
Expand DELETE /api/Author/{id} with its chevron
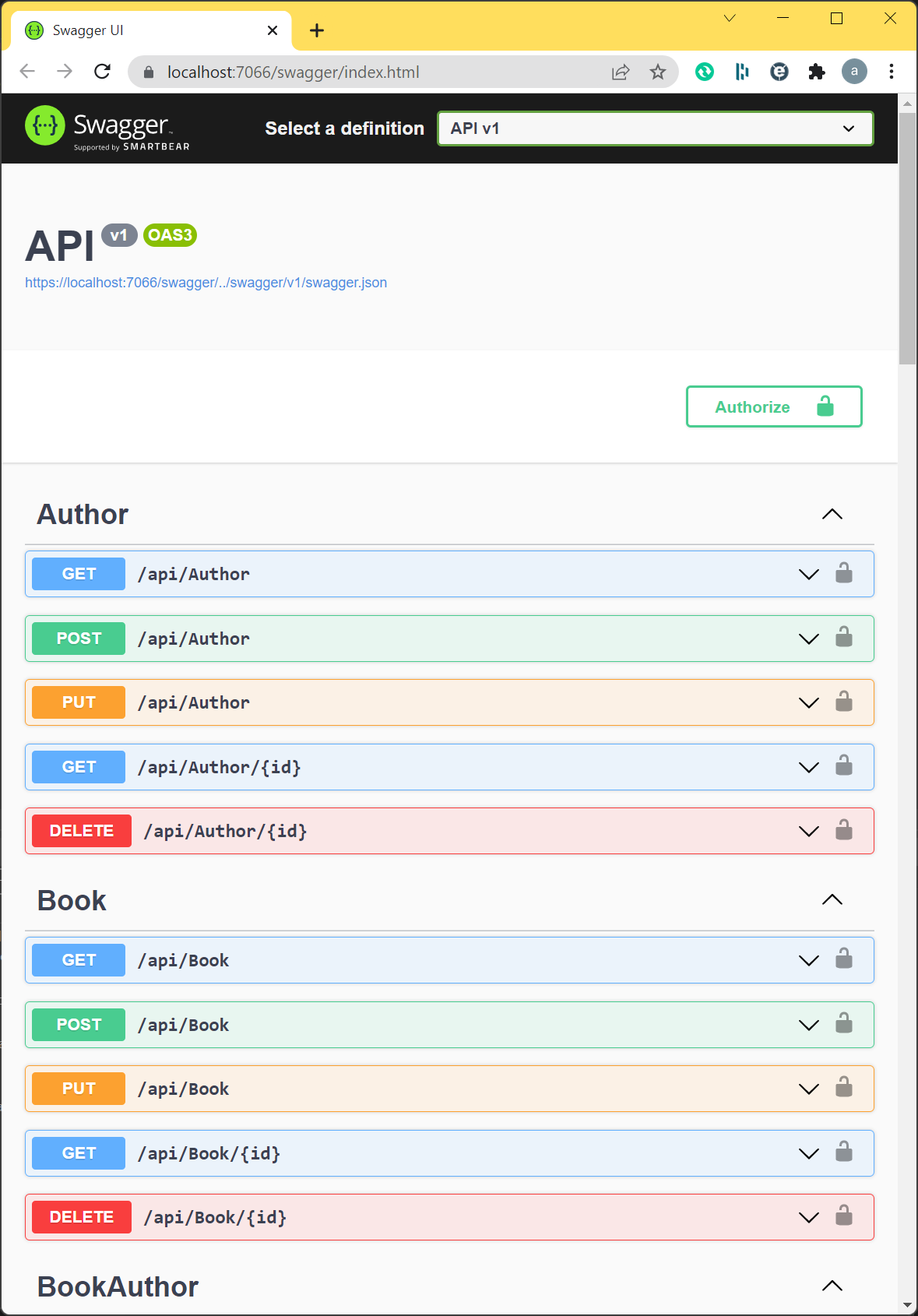(809, 832)
